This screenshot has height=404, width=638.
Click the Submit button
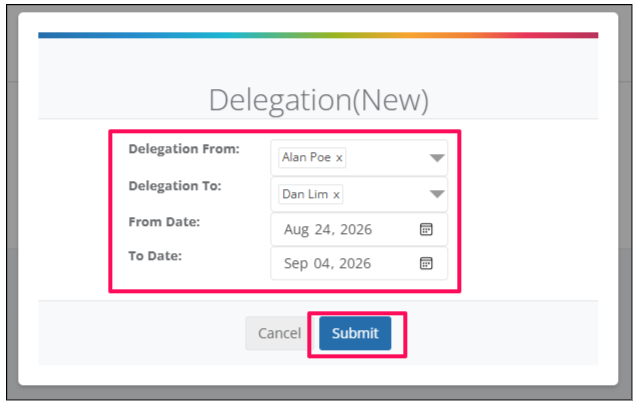point(355,333)
